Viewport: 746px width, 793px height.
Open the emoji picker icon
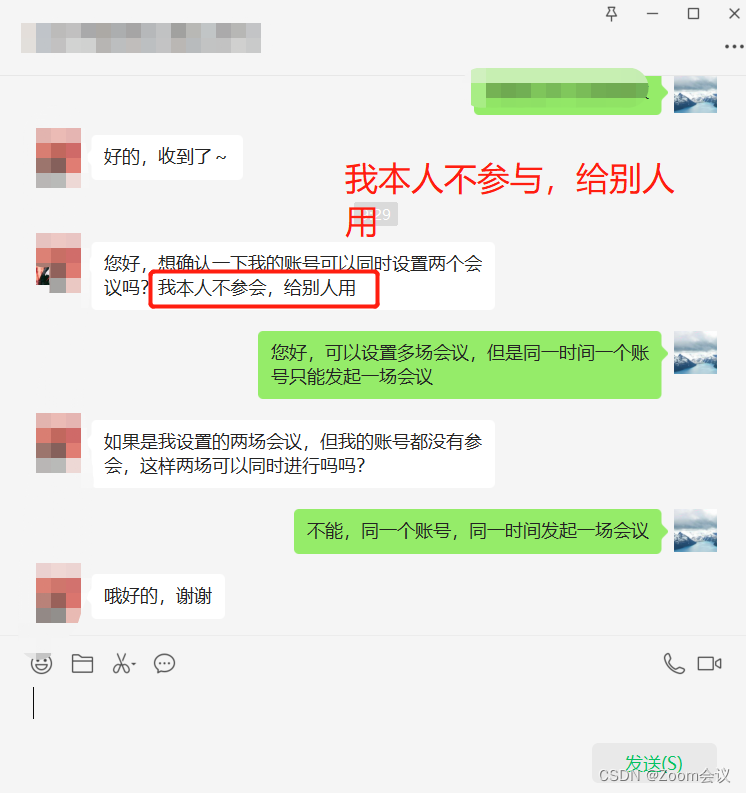(x=41, y=664)
